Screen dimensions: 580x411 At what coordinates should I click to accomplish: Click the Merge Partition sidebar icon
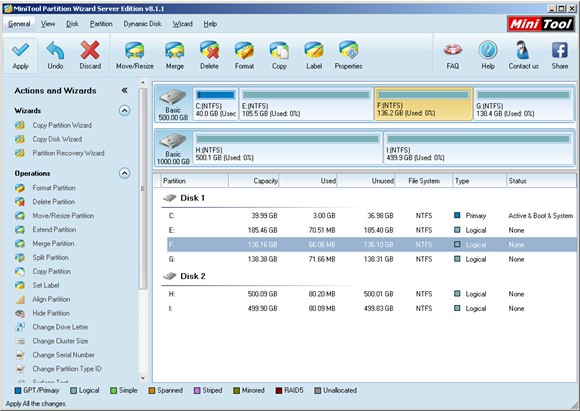click(20, 243)
